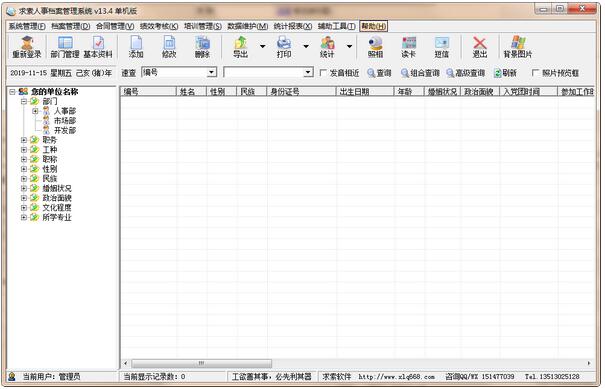Collapse the 您的单位名称 root node
605x389 pixels.
(12, 92)
